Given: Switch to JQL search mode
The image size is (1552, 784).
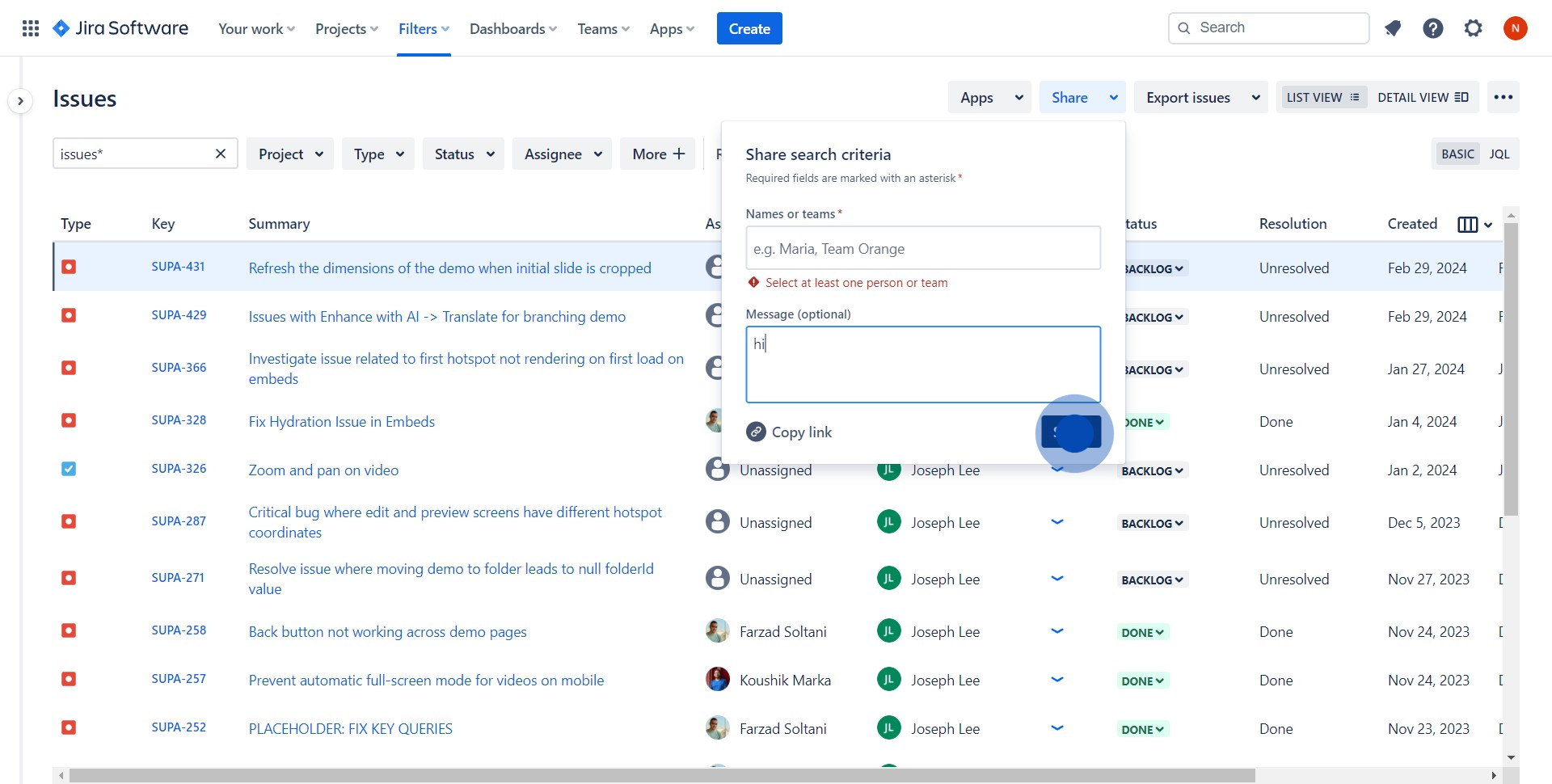Looking at the screenshot, I should point(1499,154).
